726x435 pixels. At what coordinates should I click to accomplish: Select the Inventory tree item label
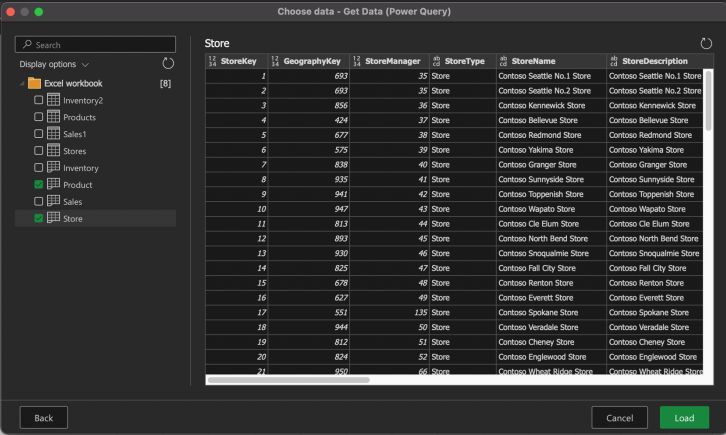pos(81,168)
